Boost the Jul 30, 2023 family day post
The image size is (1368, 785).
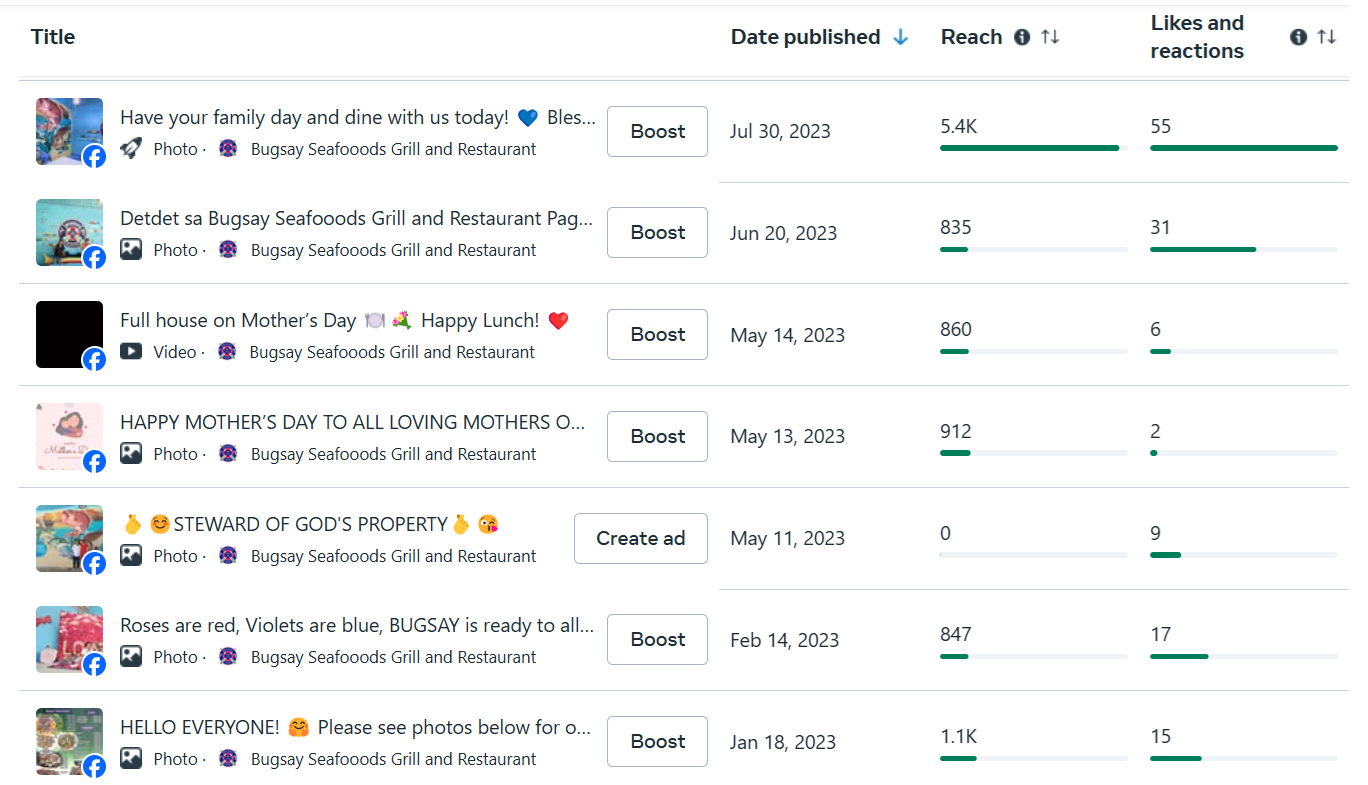657,131
